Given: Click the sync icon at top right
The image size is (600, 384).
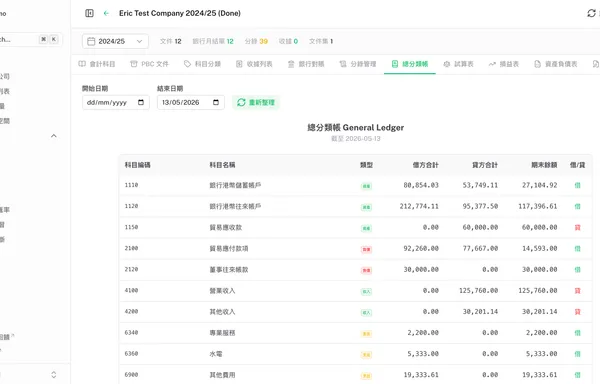Looking at the screenshot, I should tap(591, 13).
